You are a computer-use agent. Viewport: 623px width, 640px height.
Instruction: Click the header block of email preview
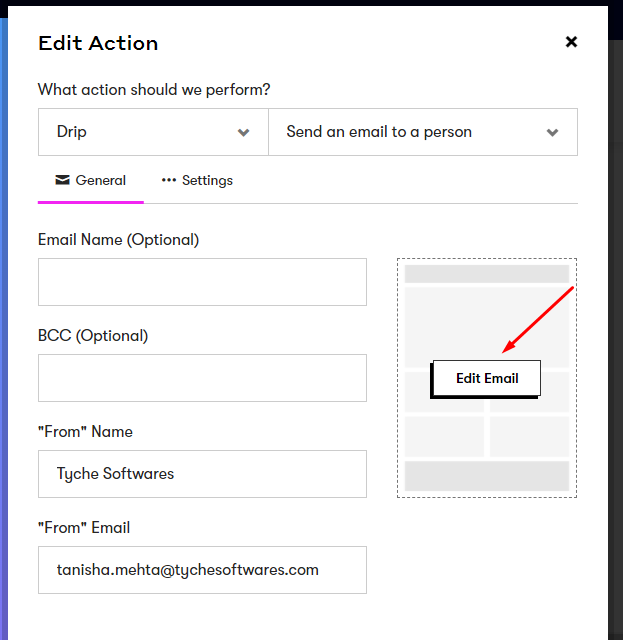click(x=487, y=274)
